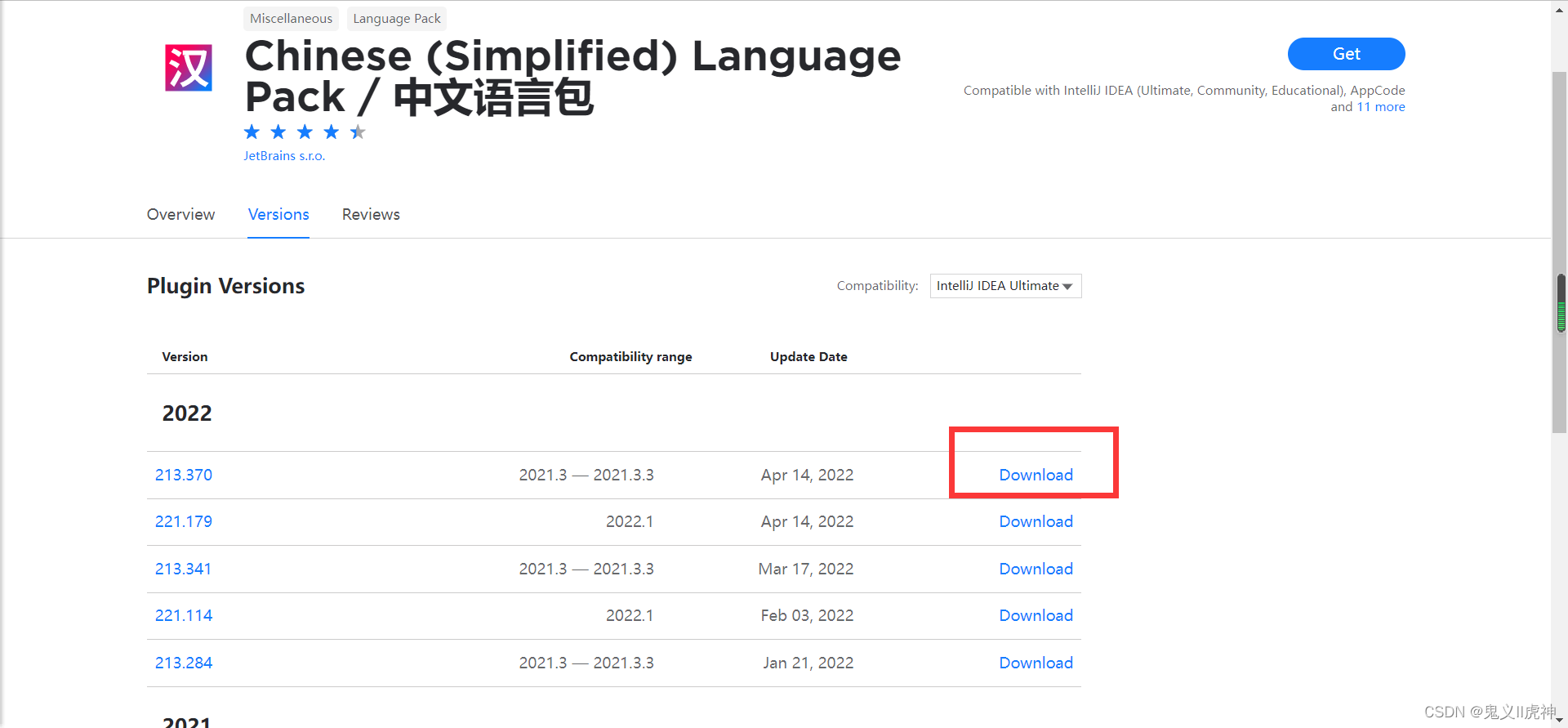Open the Compatibility IntelliJ IDEA Ultimate dropdown

[1005, 286]
